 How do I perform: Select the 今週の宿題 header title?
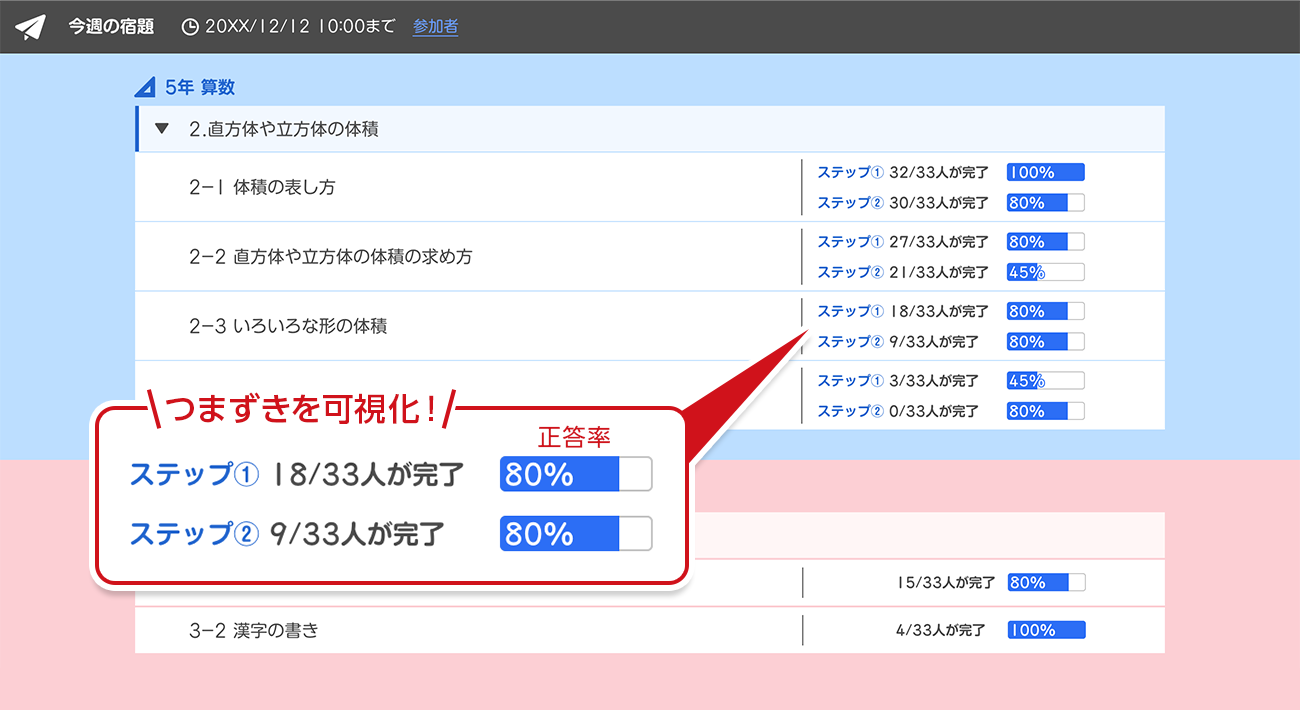(111, 27)
